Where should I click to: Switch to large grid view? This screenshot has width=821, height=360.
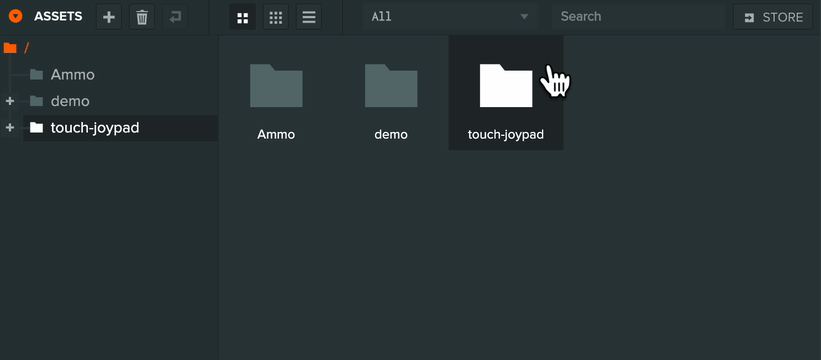pos(242,17)
